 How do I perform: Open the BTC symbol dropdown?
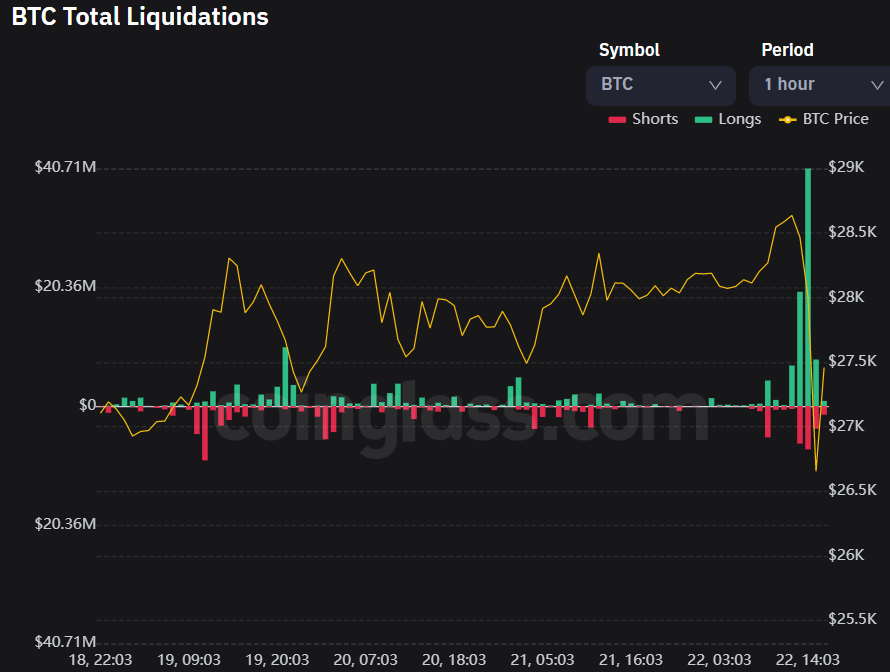pyautogui.click(x=661, y=85)
